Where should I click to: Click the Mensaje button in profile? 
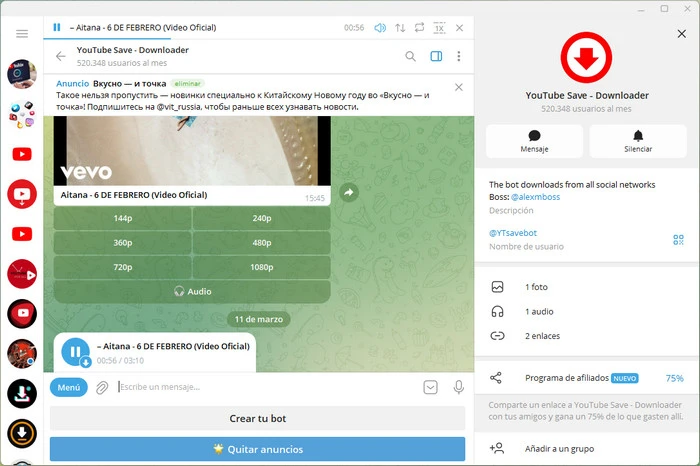(534, 141)
